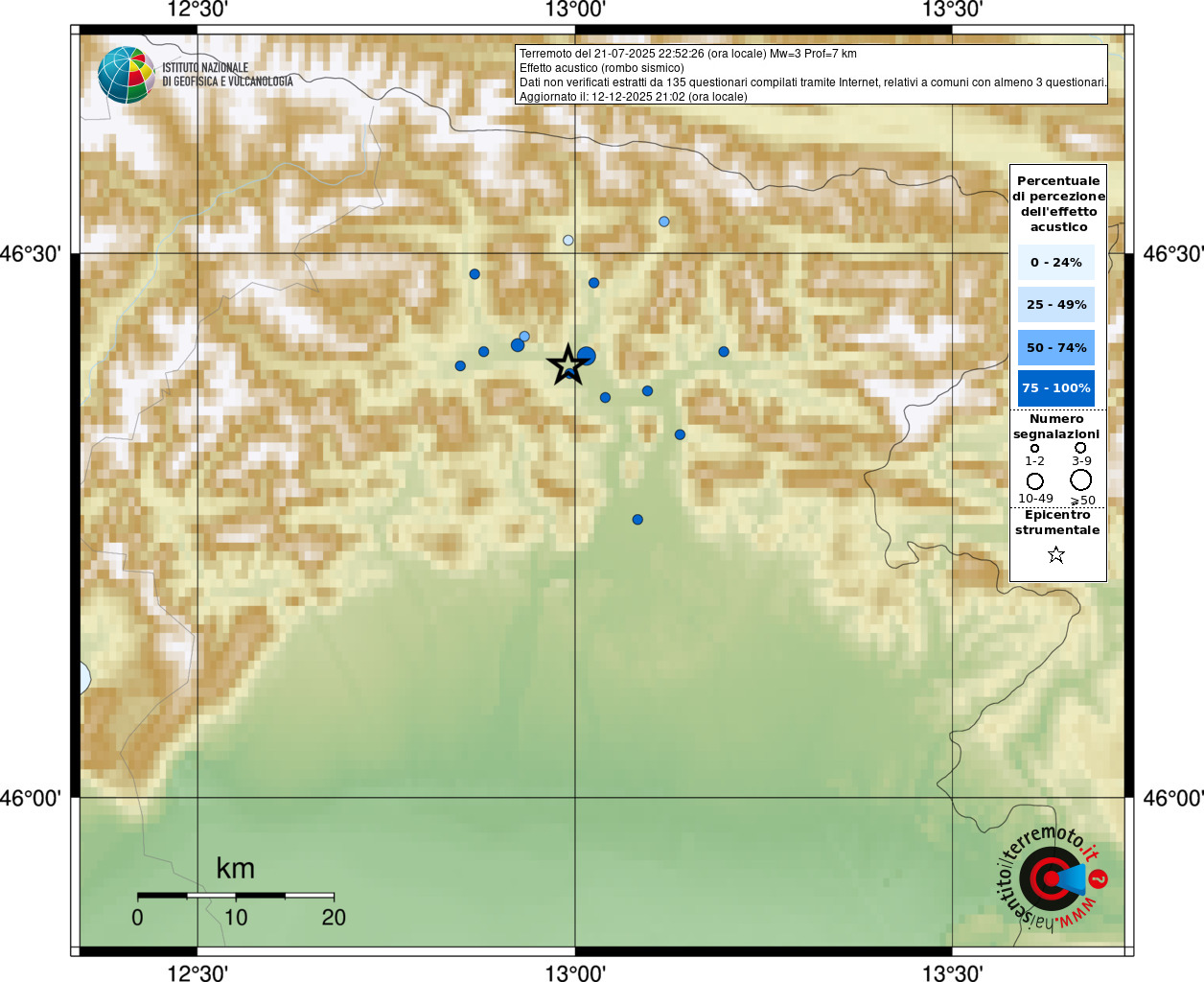The image size is (1204, 982).
Task: Click the left 46°00' latitude label
Action: pos(31,798)
